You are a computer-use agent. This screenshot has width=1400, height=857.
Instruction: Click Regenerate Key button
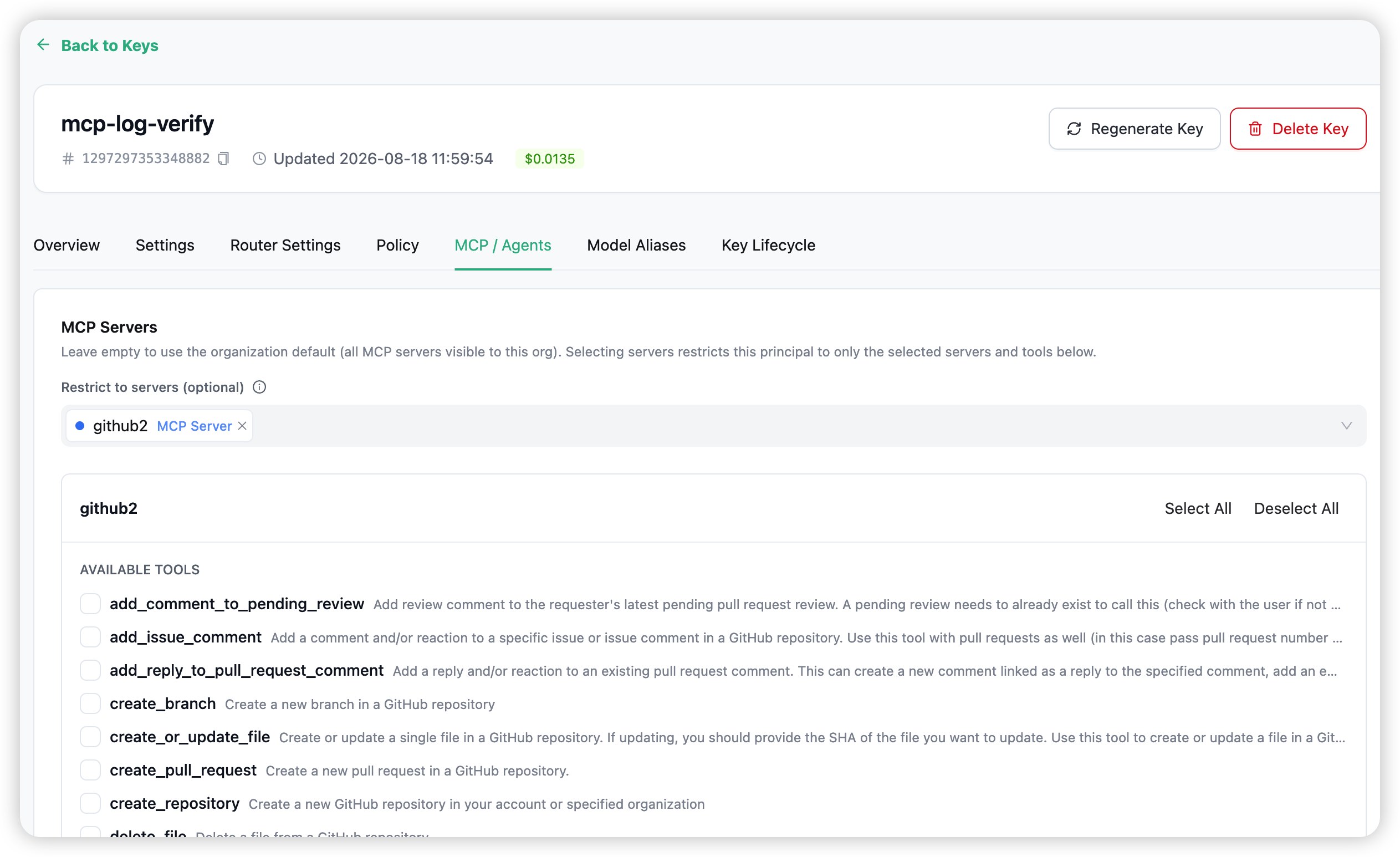pos(1134,129)
